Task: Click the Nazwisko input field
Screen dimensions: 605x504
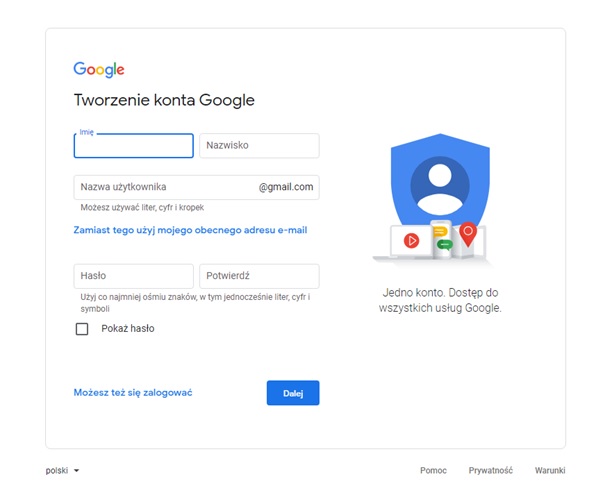Action: click(x=259, y=146)
